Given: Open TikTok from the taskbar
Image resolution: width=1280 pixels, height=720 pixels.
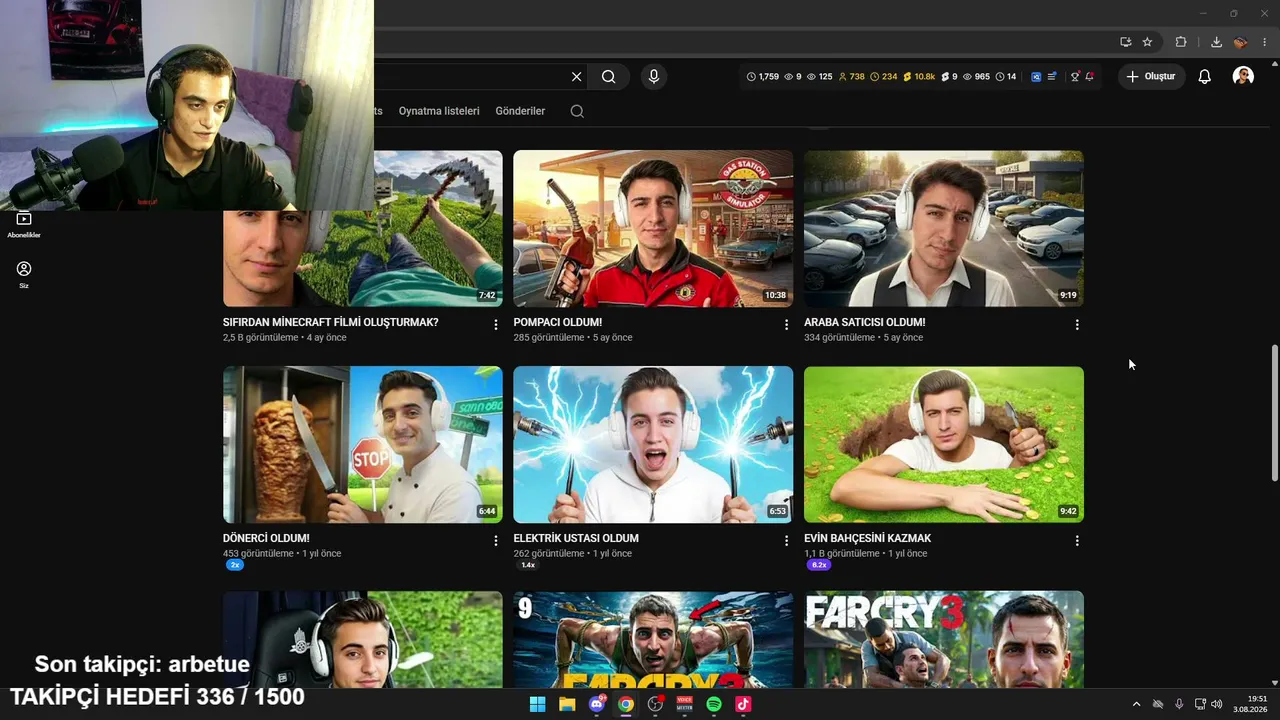Looking at the screenshot, I should [743, 704].
